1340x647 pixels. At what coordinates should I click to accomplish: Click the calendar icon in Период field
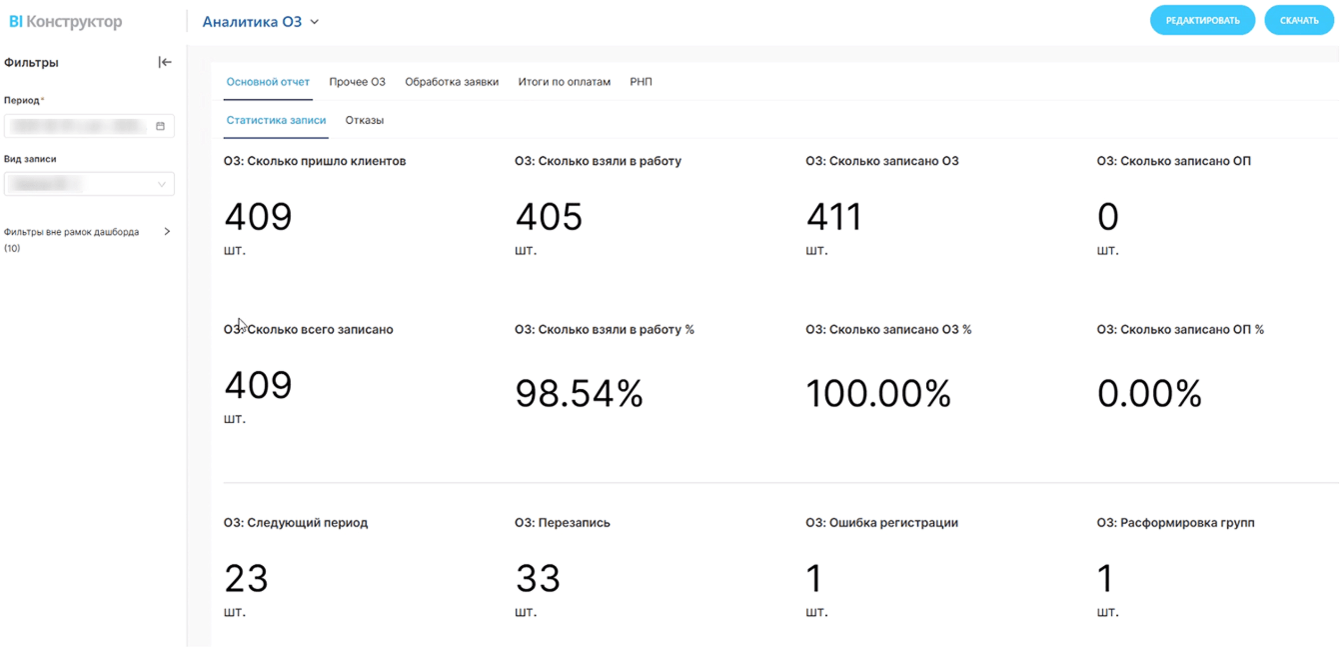[160, 126]
